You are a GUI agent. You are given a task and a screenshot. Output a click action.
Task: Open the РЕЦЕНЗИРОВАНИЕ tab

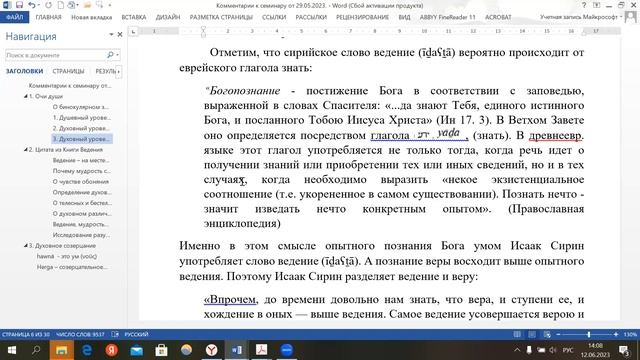[x=362, y=17]
